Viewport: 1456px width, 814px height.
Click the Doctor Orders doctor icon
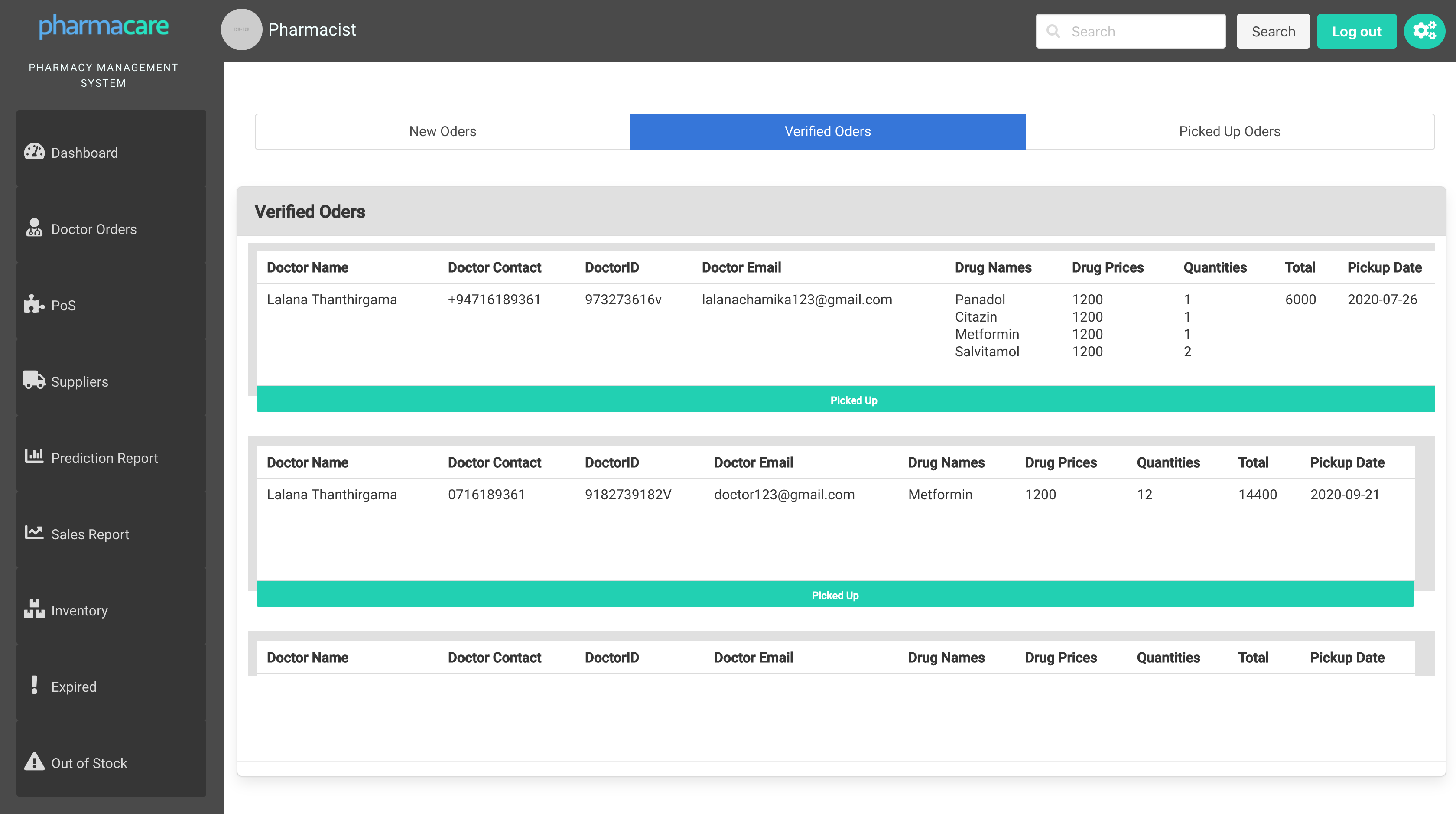(x=34, y=228)
